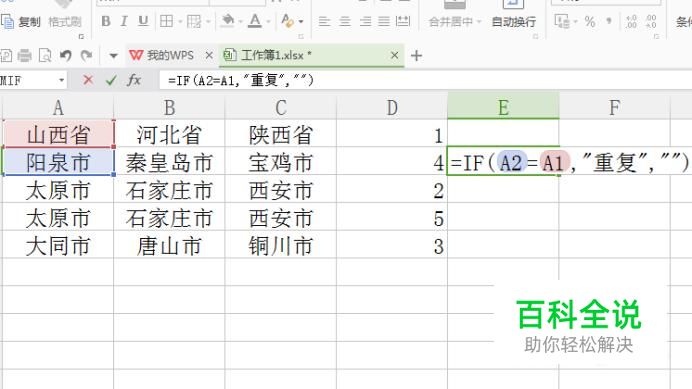Select cell containing 秦皇岛市
The height and width of the screenshot is (389, 692).
[x=169, y=162]
